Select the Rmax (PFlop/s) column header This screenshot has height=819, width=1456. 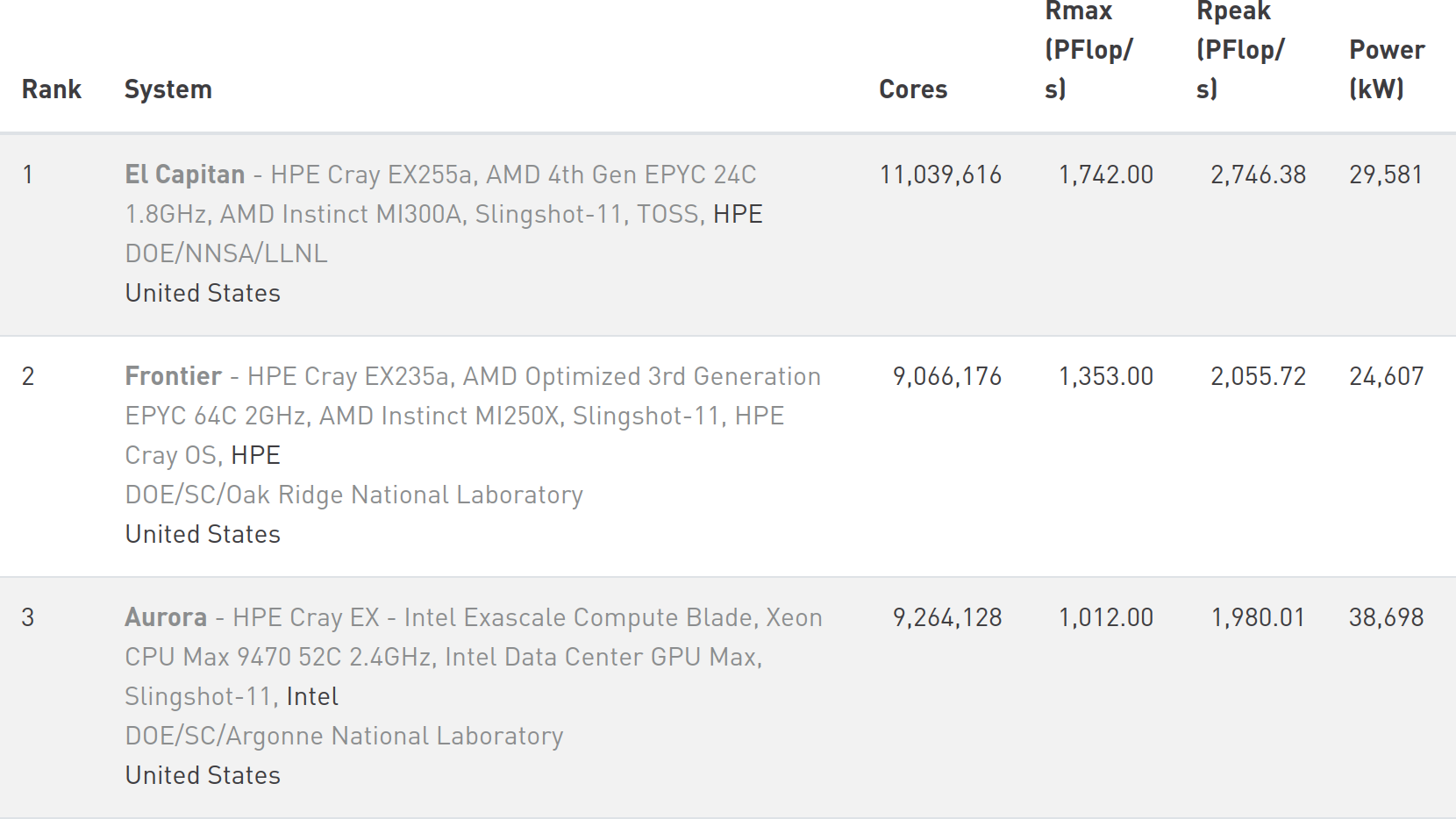1088,50
